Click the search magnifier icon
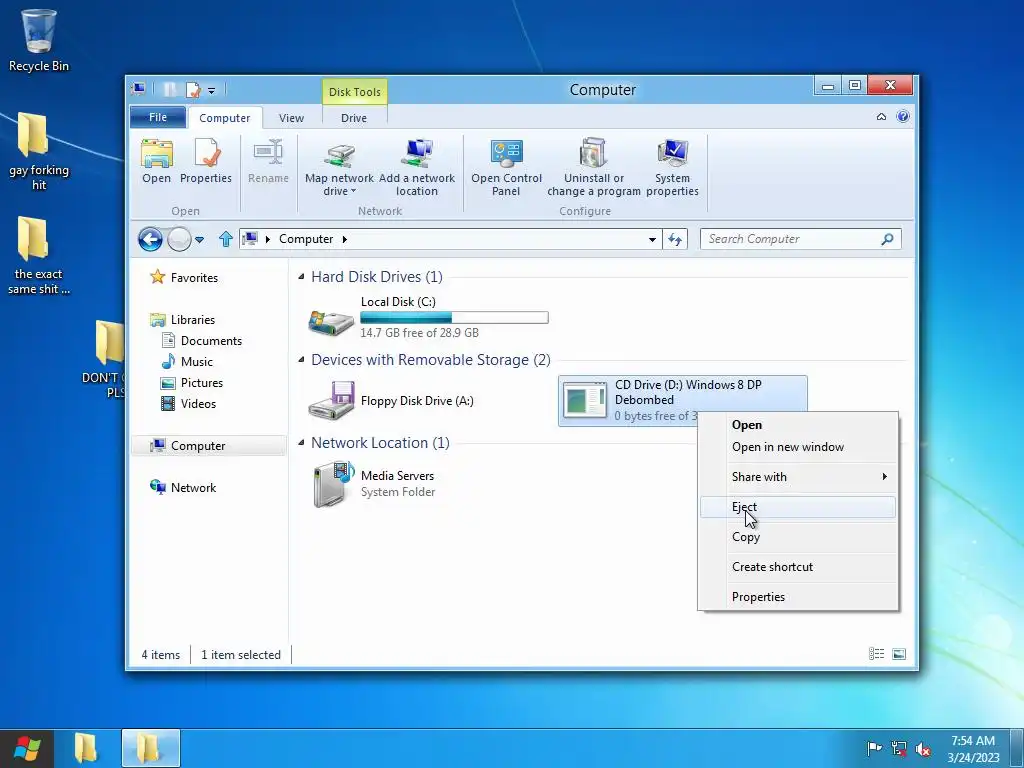1024x768 pixels. (x=887, y=239)
